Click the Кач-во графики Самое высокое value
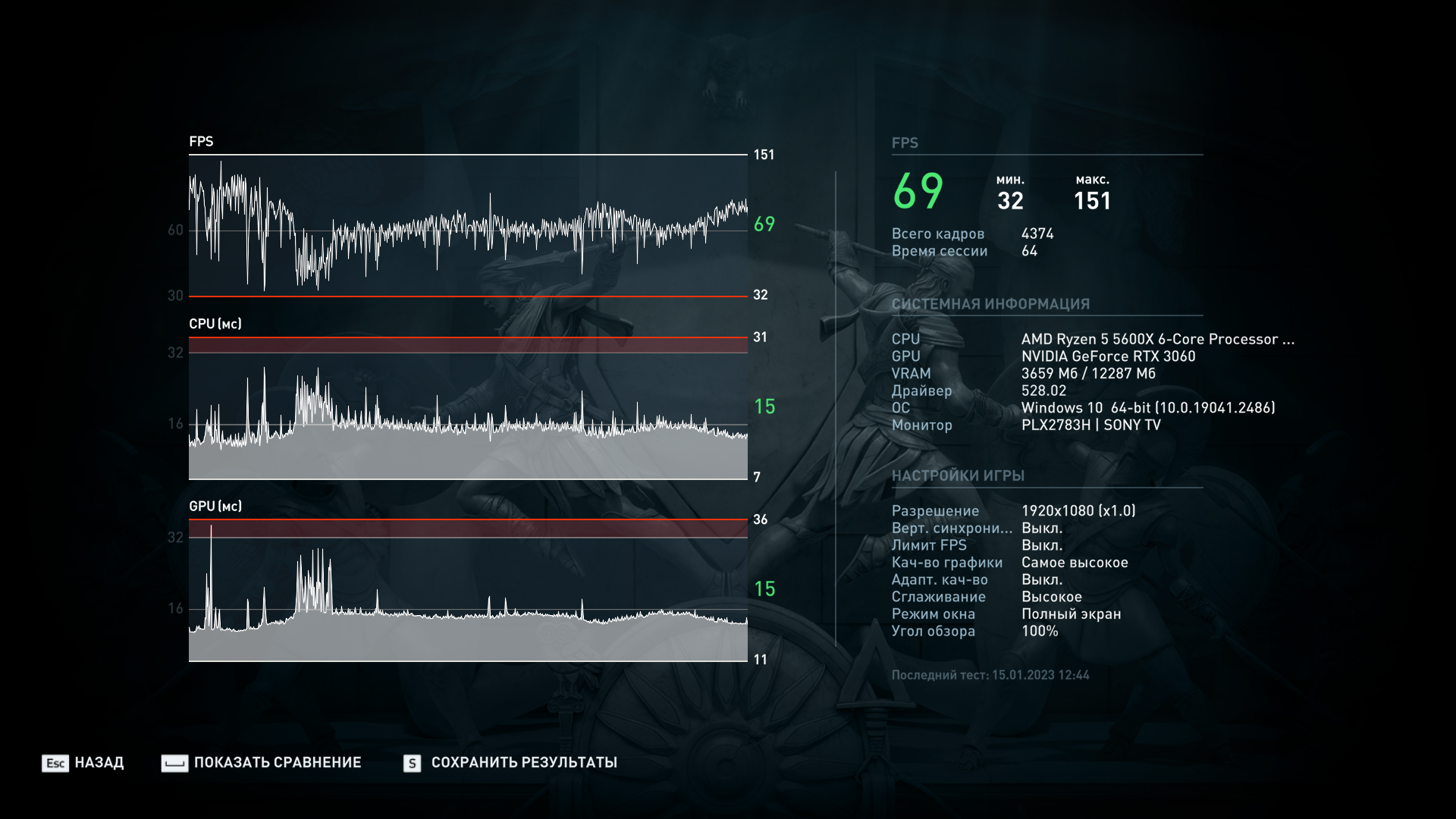The height and width of the screenshot is (819, 1456). pos(1075,563)
